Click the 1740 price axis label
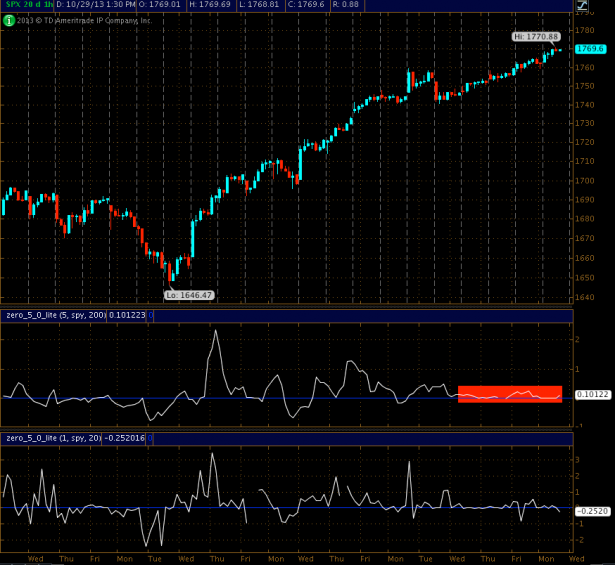The image size is (615, 565). click(584, 105)
